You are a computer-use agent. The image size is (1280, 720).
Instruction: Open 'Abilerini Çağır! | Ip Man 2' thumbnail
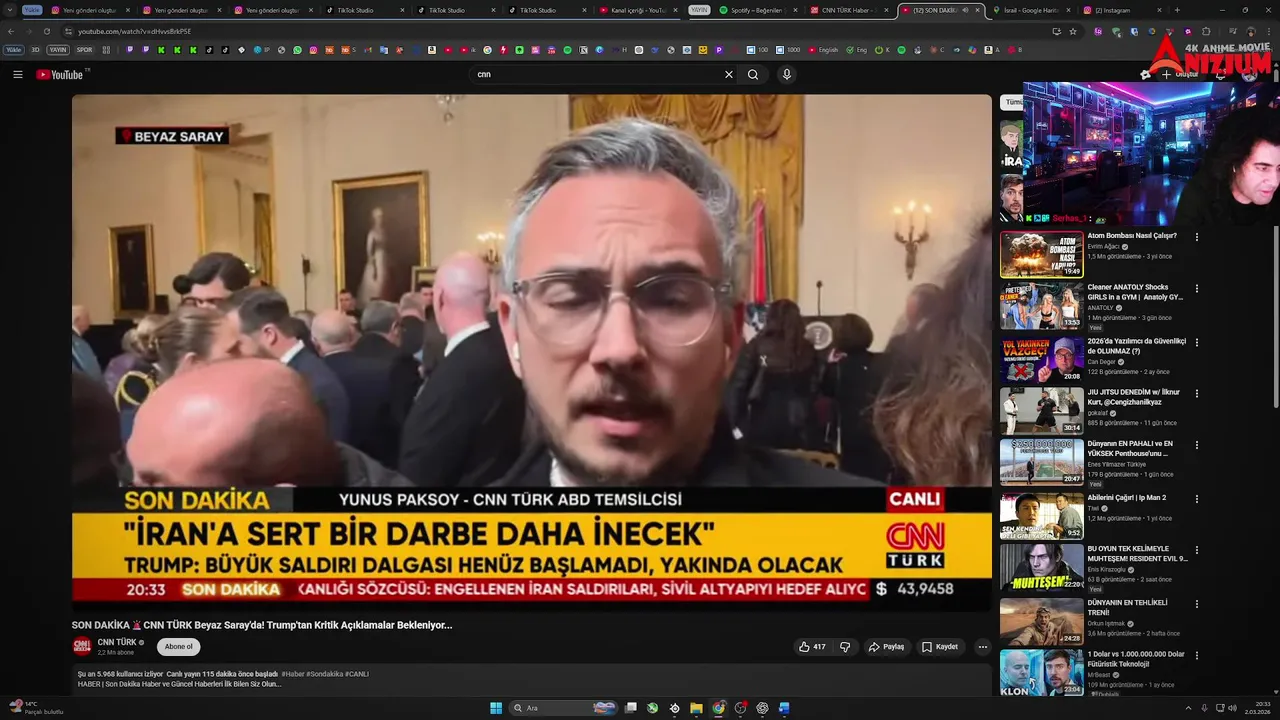(x=1041, y=516)
